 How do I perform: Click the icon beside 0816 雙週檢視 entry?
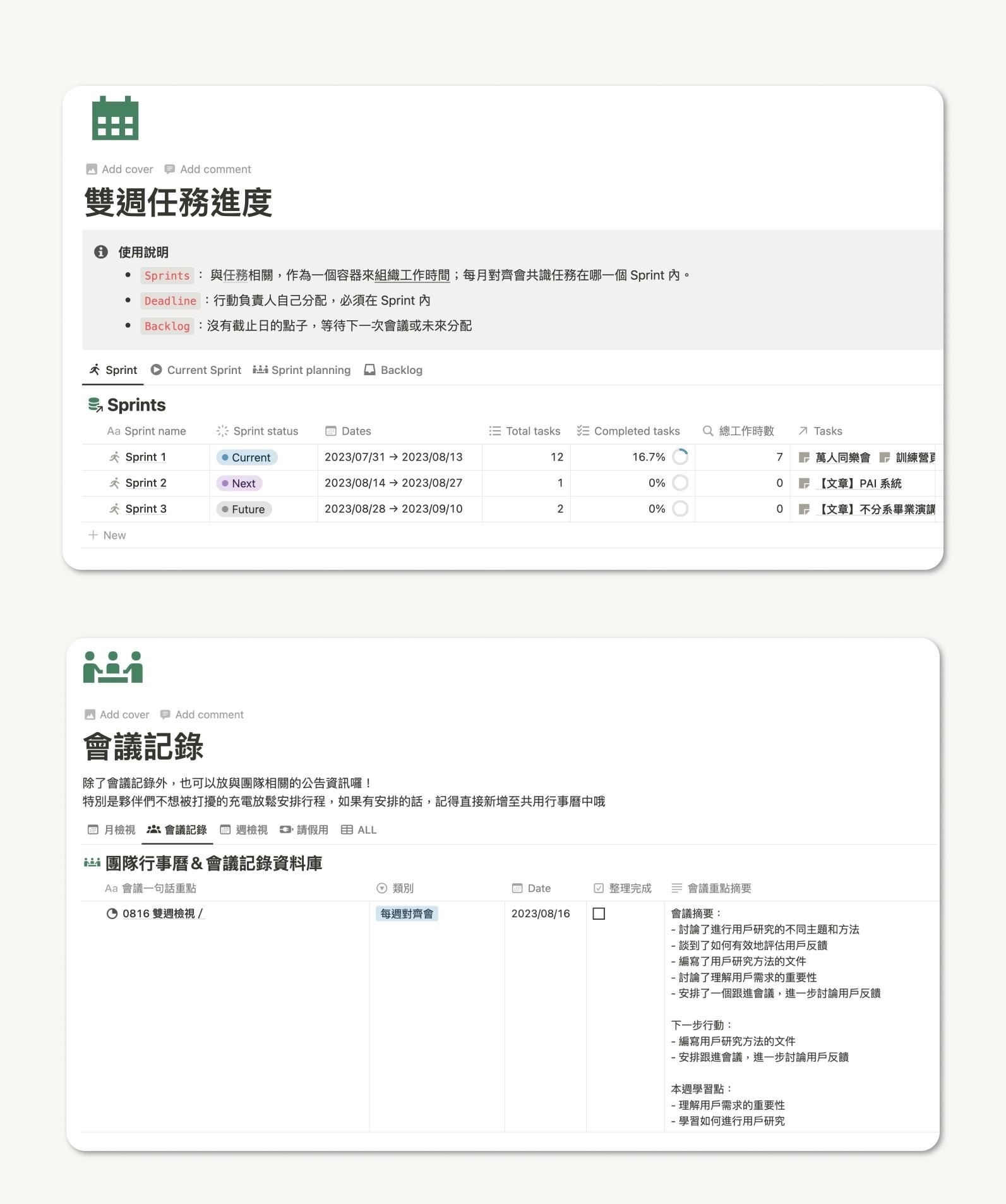tap(112, 913)
